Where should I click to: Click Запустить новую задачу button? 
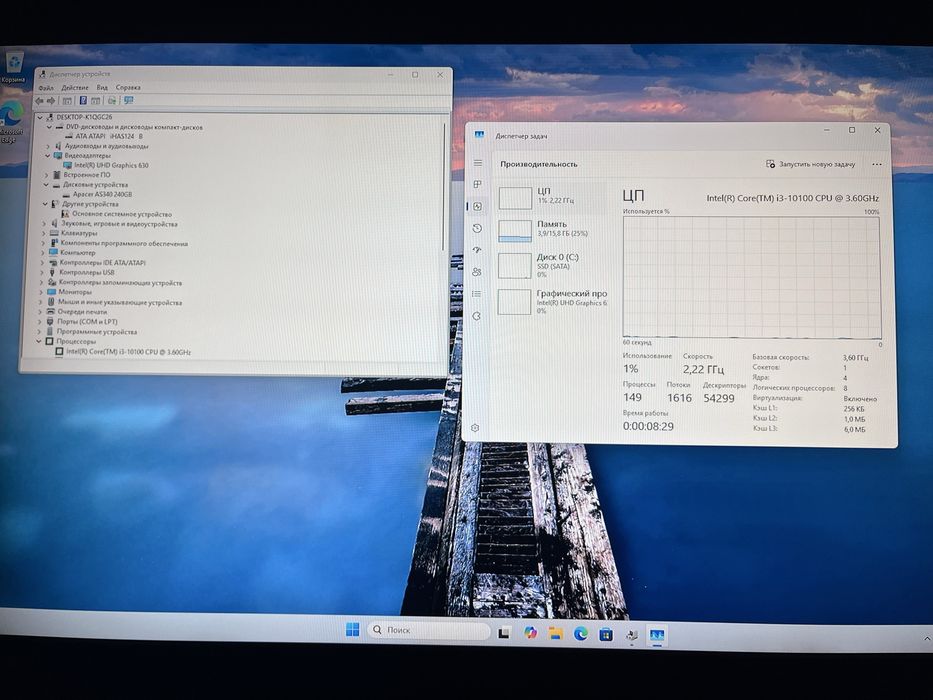(811, 164)
